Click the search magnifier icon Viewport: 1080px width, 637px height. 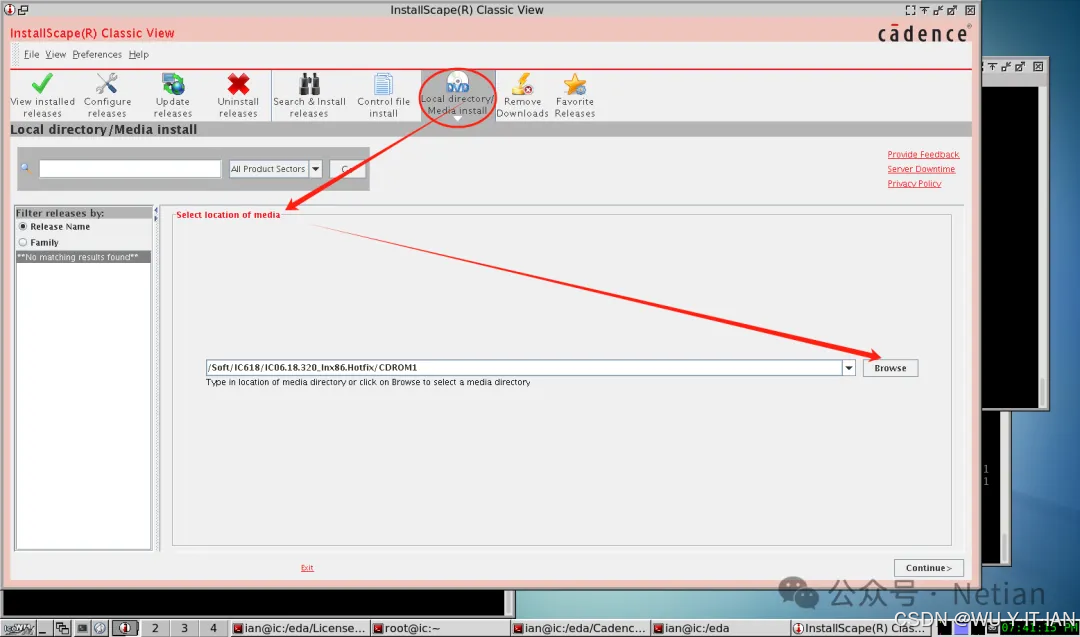(26, 168)
